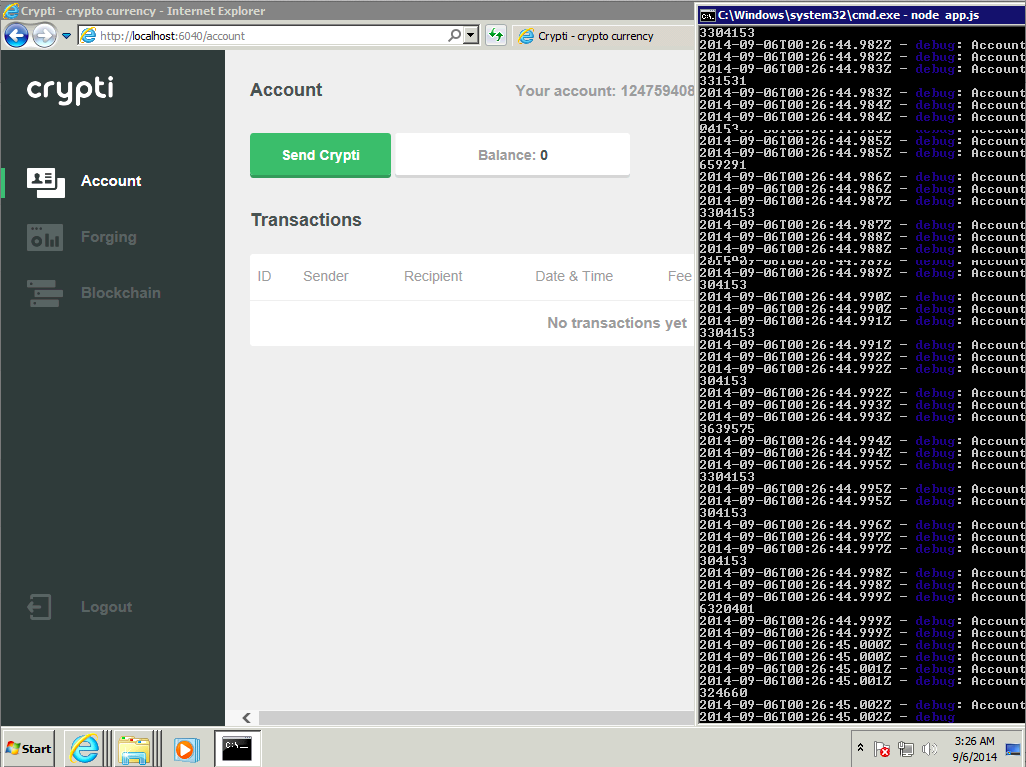1026x767 pixels.
Task: Select Forging in the sidebar menu
Action: [x=109, y=237]
